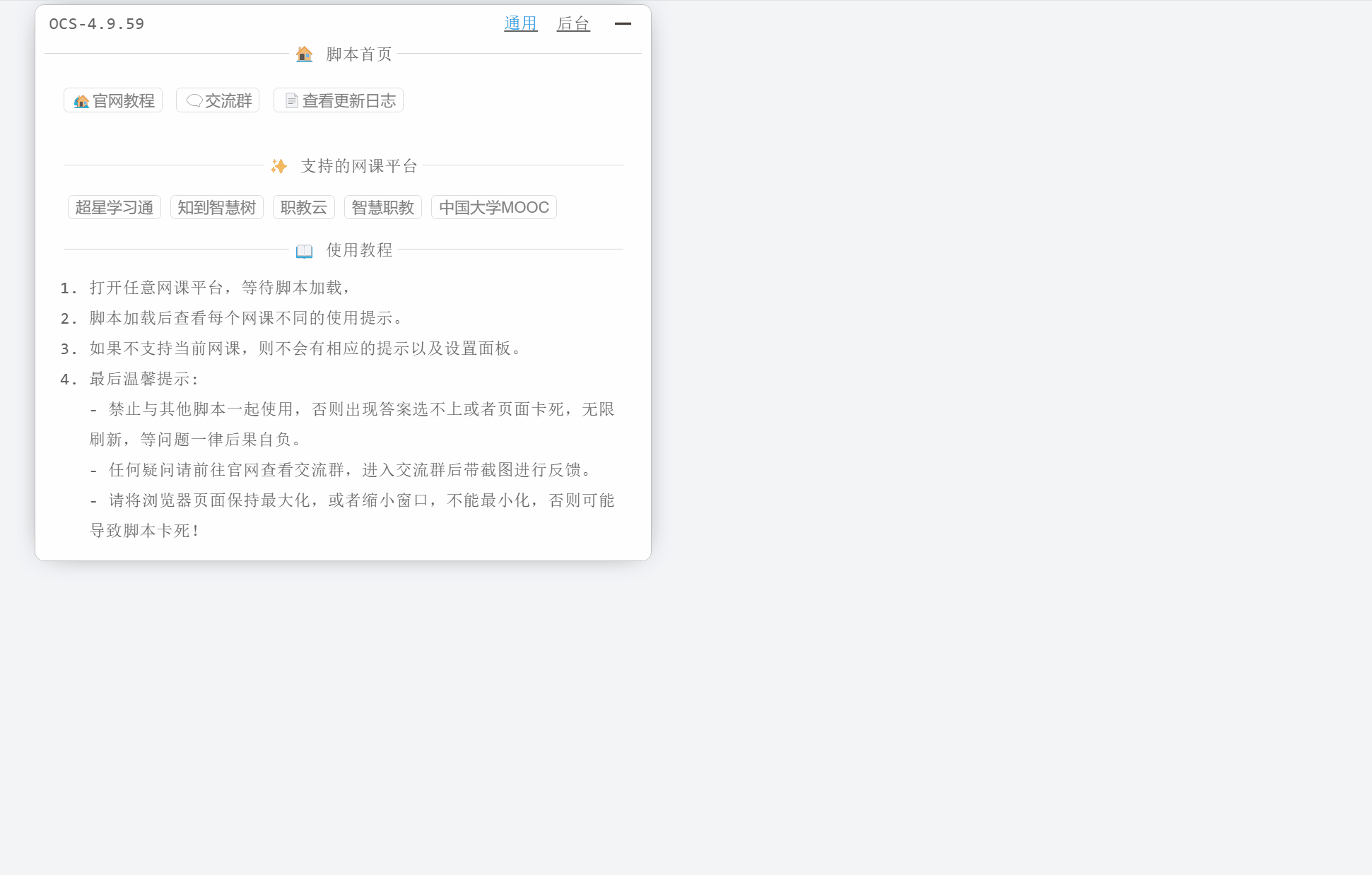The width and height of the screenshot is (1372, 875).
Task: Click the house icon next to 脚本首页
Action: [303, 54]
